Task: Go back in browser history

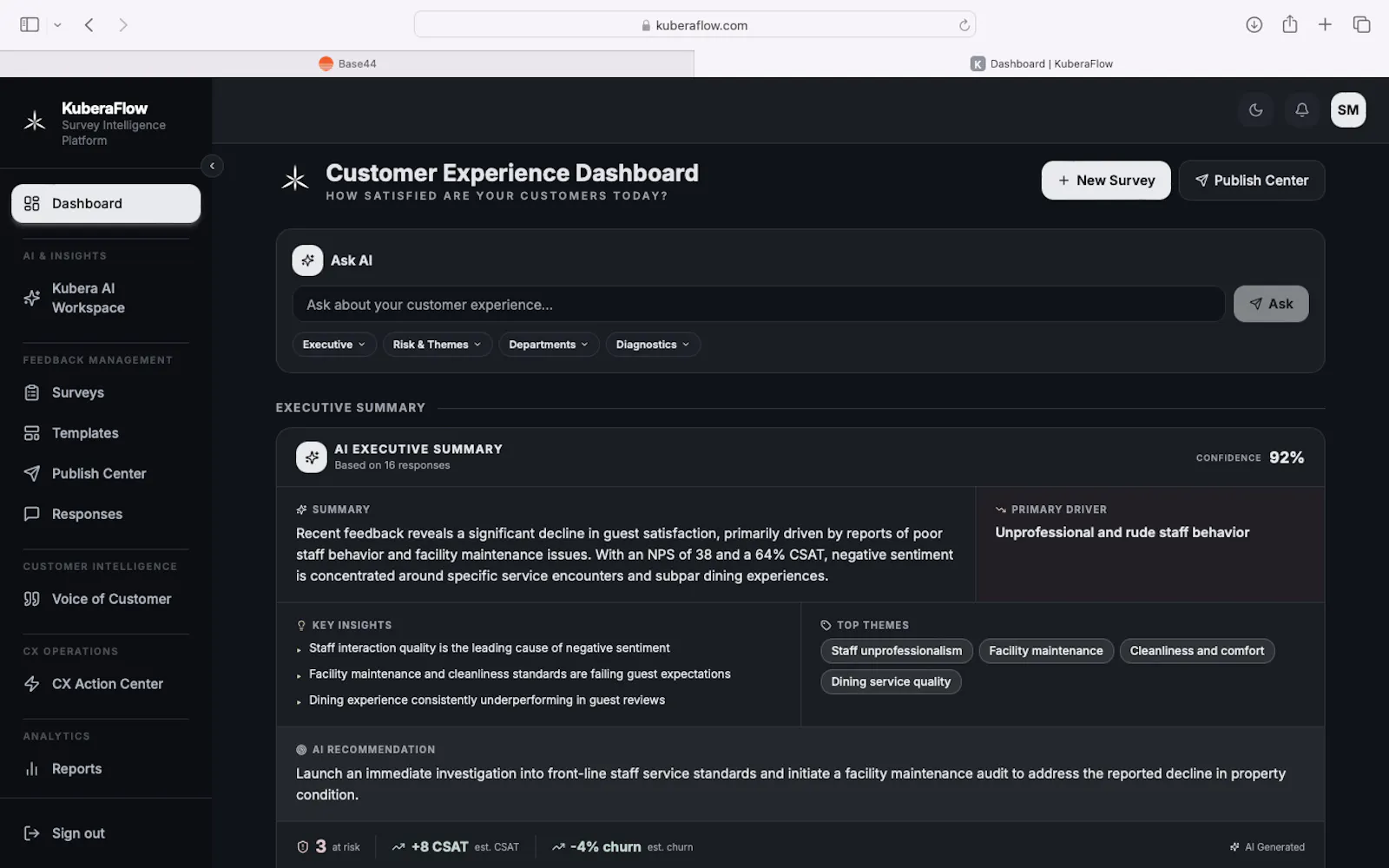Action: tap(89, 25)
